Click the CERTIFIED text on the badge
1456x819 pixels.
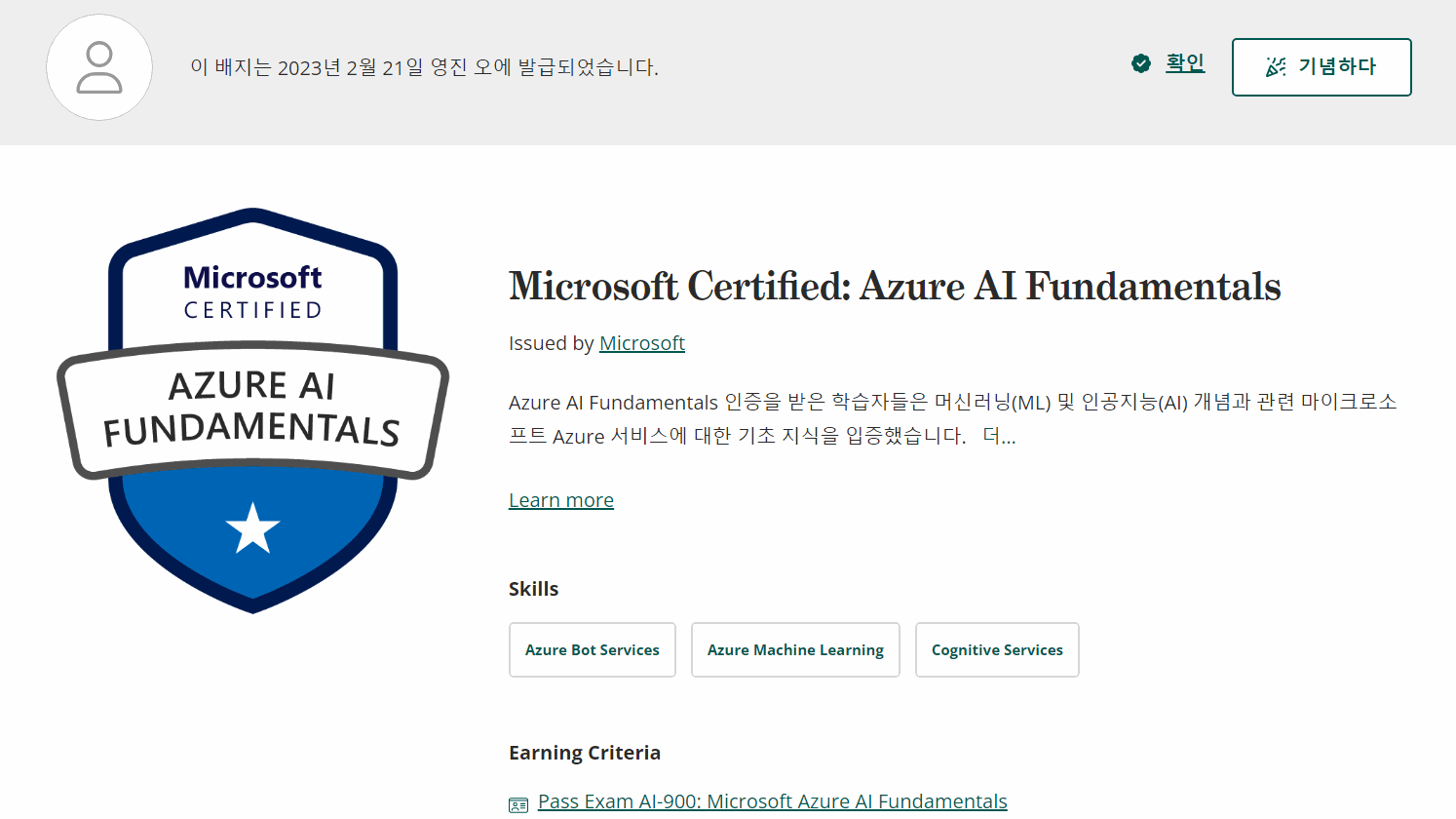click(x=251, y=307)
